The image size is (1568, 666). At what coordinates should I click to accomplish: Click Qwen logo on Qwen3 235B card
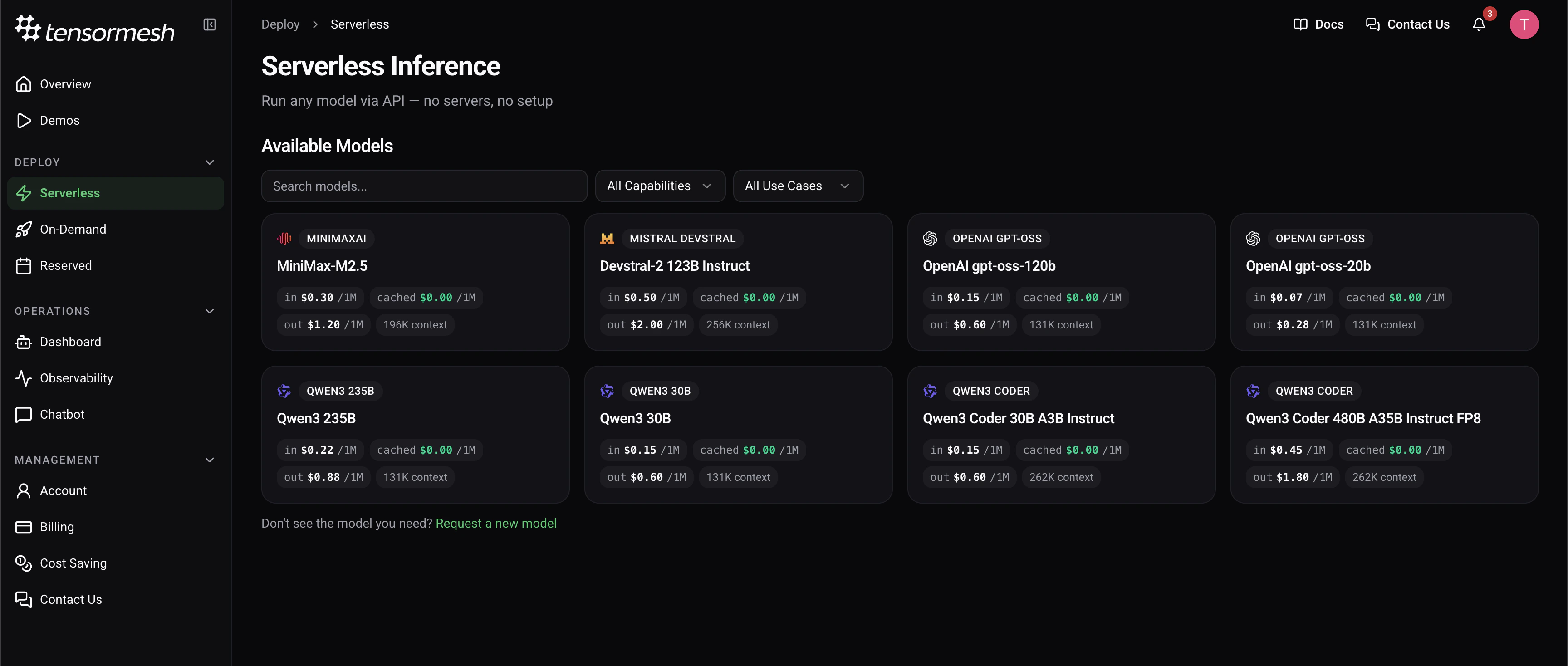tap(284, 391)
